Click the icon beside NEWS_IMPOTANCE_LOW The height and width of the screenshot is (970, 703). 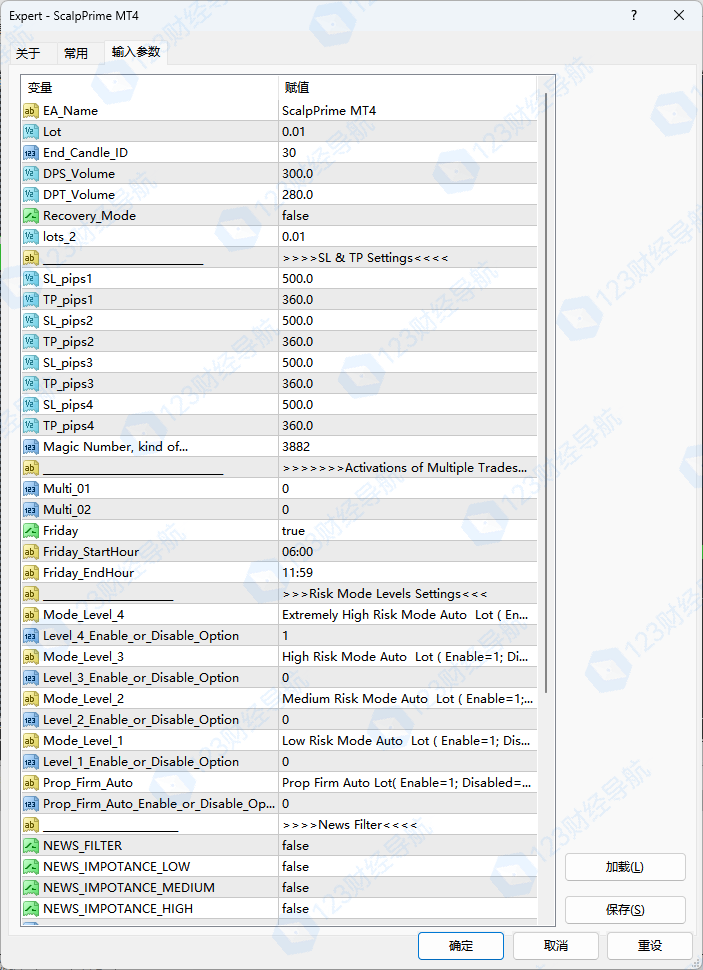point(31,867)
